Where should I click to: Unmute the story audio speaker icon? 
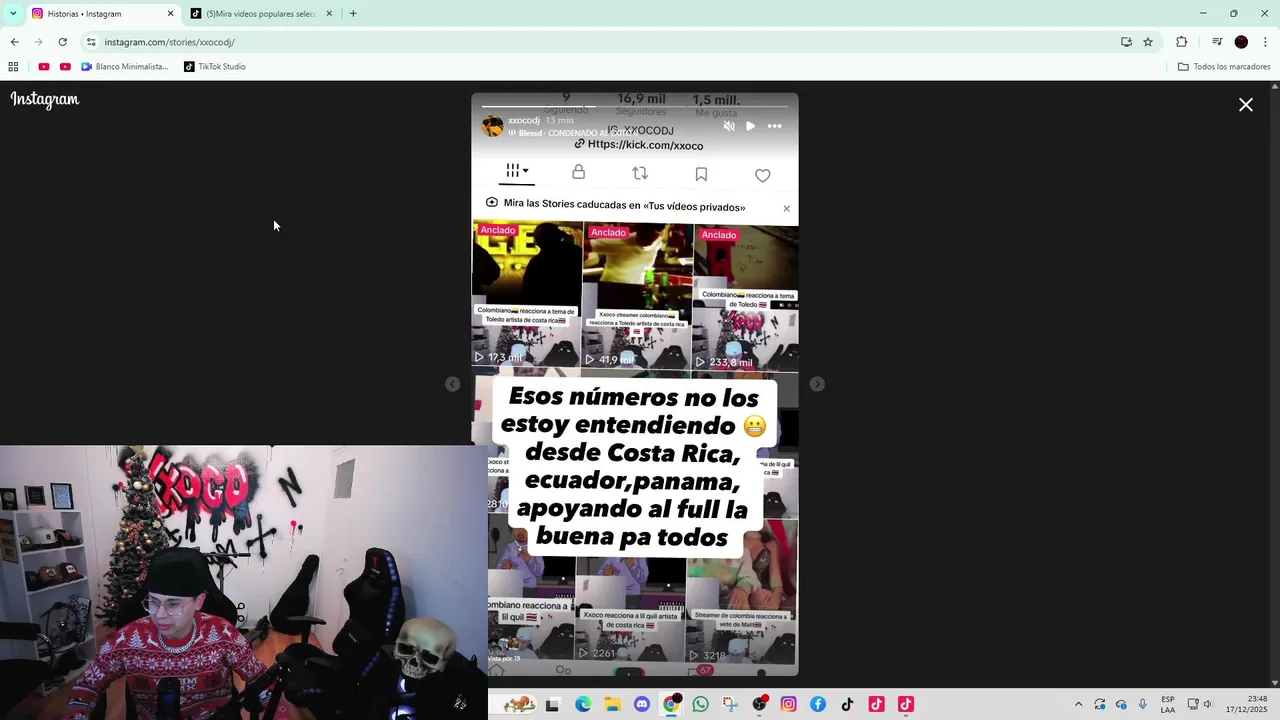point(729,126)
